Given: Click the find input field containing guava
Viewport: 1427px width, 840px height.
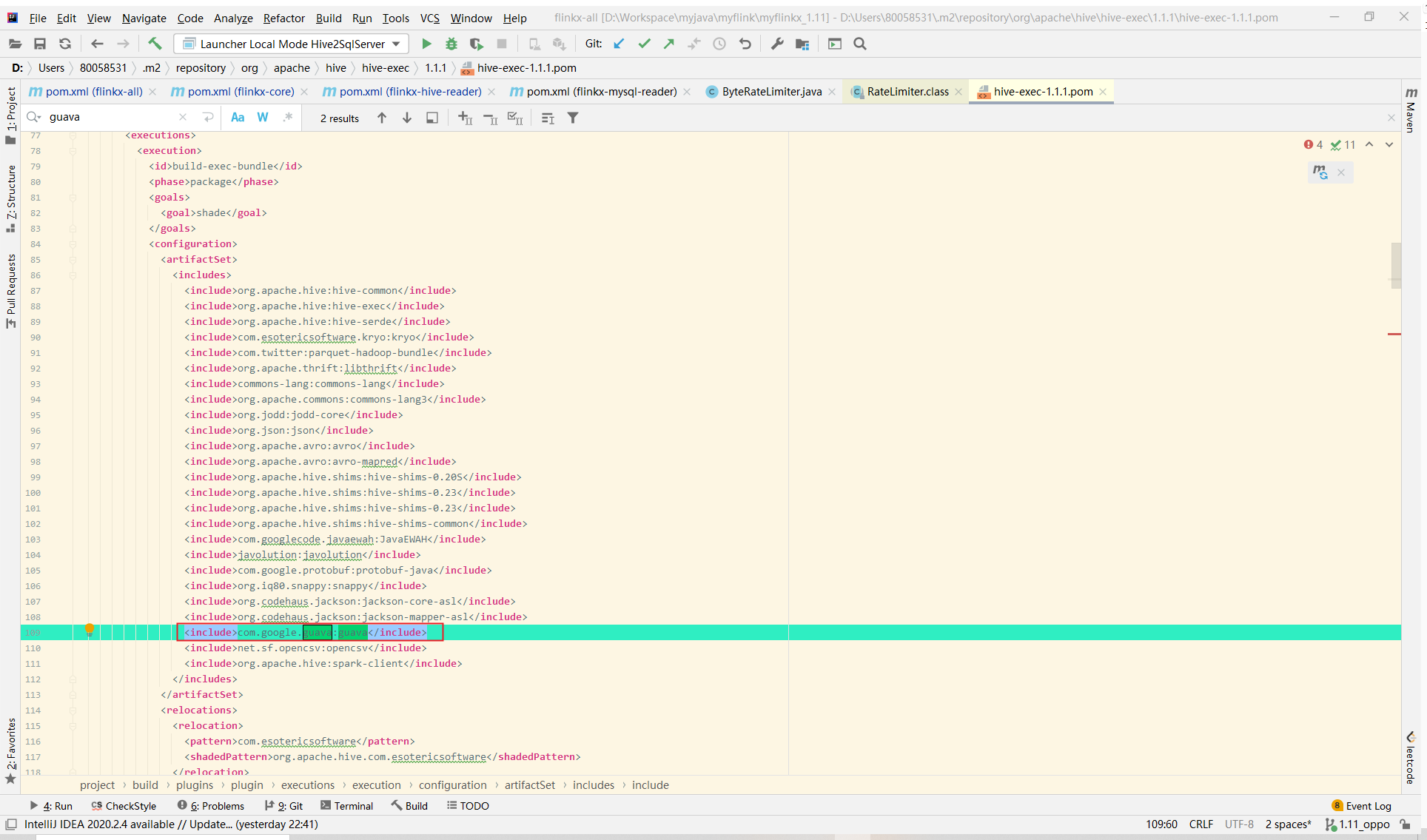Looking at the screenshot, I should point(111,117).
